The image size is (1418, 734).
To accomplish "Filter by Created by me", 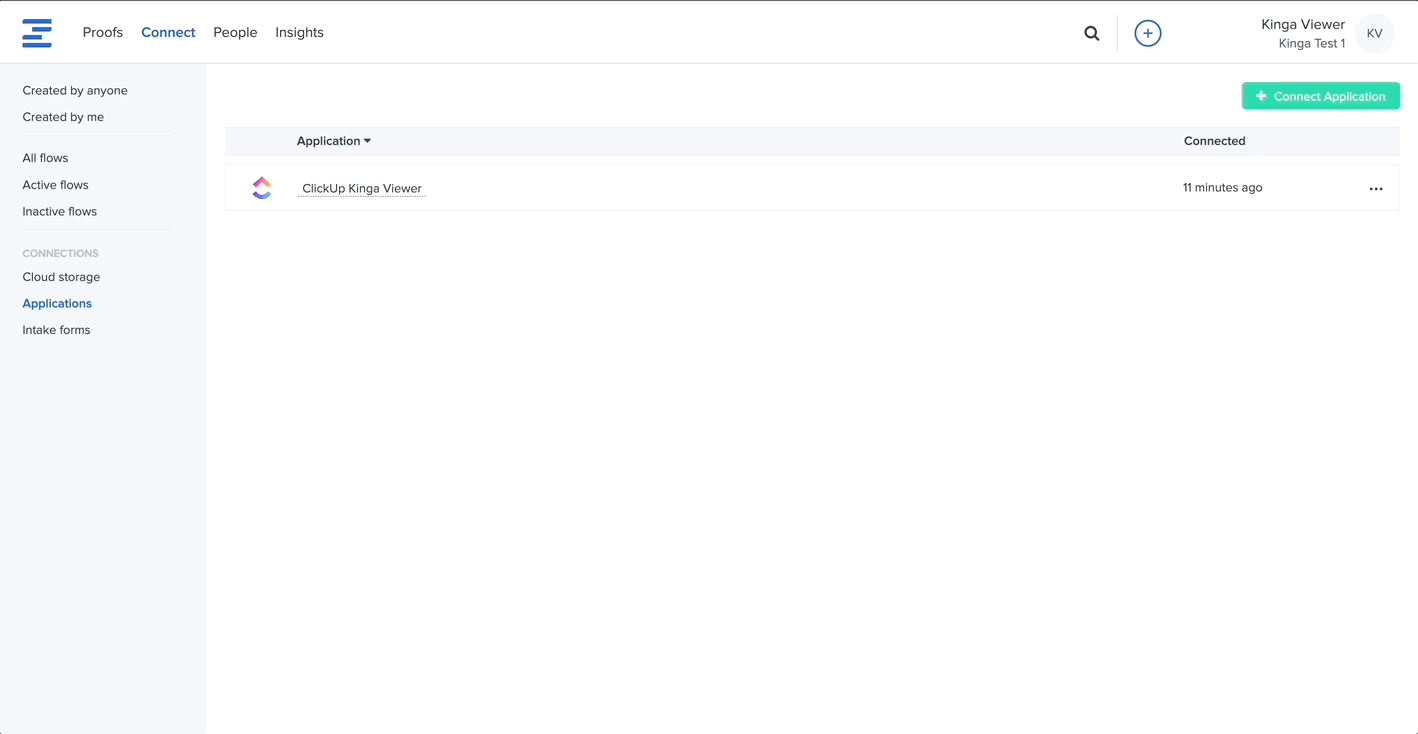I will tap(63, 117).
